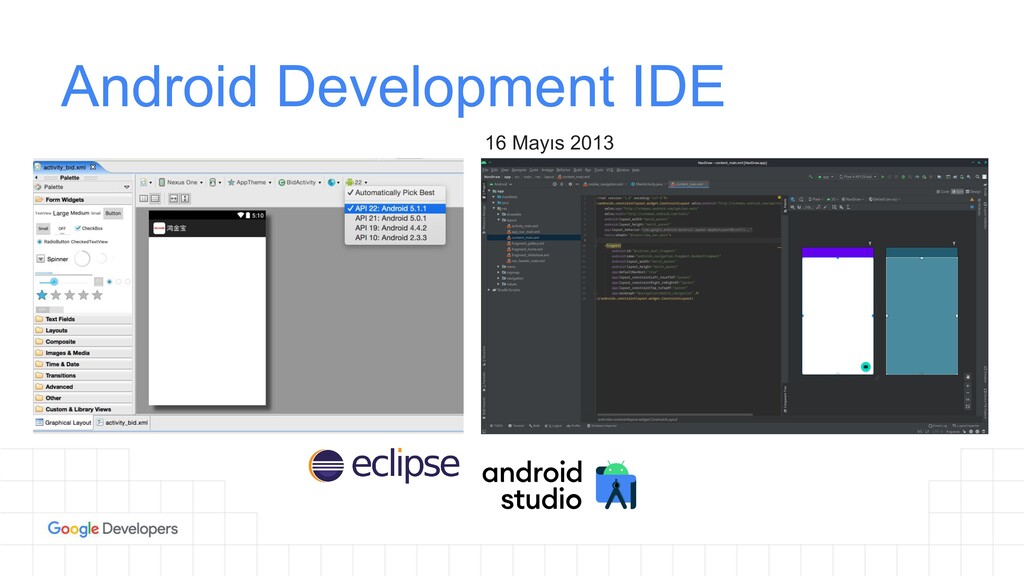
Task: Close the activity_bid.xml editor tab
Action: [93, 167]
